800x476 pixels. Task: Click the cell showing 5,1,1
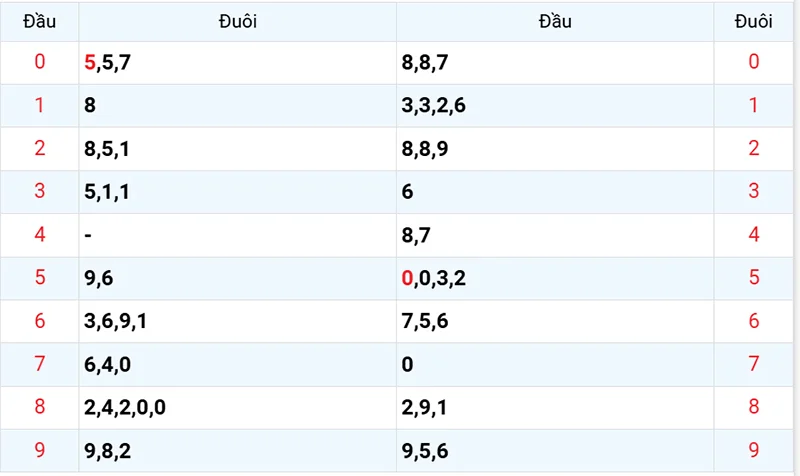point(237,192)
